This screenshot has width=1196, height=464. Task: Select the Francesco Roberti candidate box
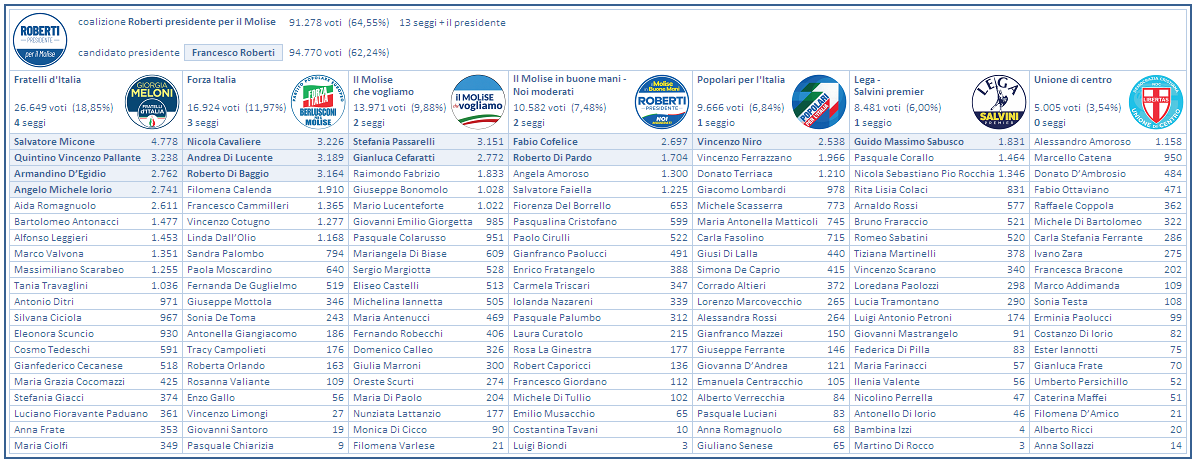[233, 52]
